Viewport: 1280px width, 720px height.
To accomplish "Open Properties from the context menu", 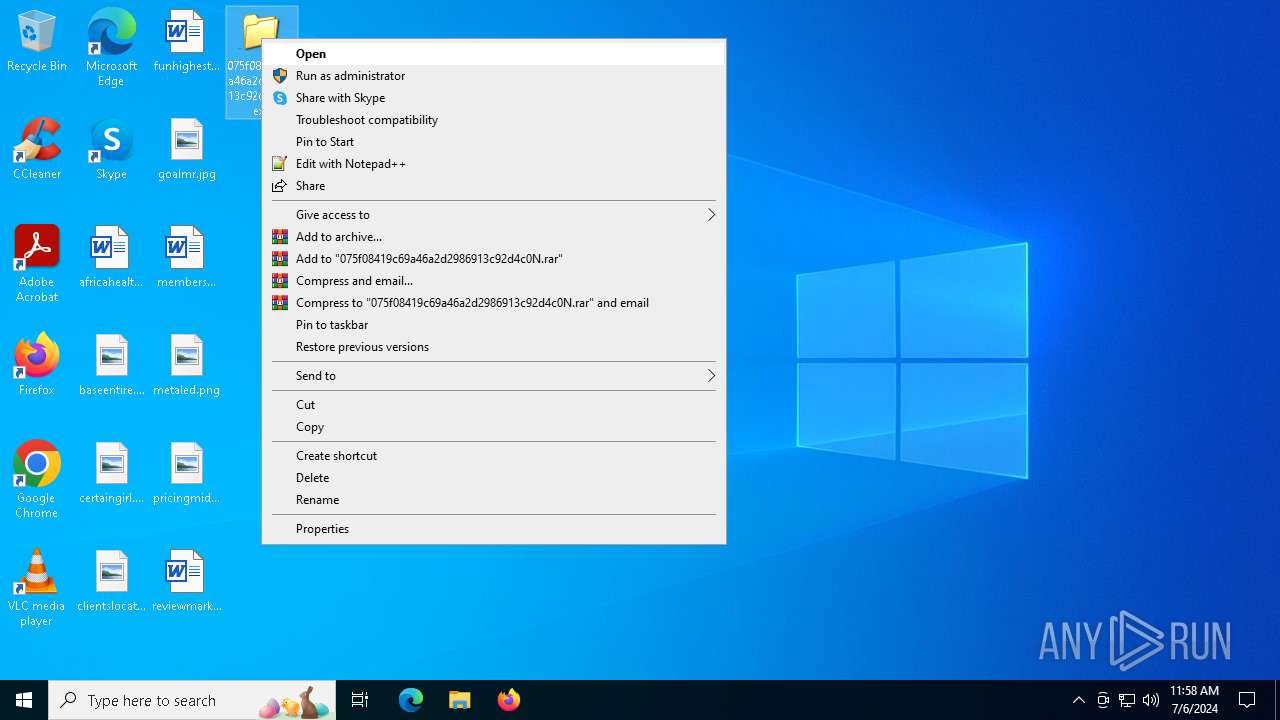I will click(494, 529).
